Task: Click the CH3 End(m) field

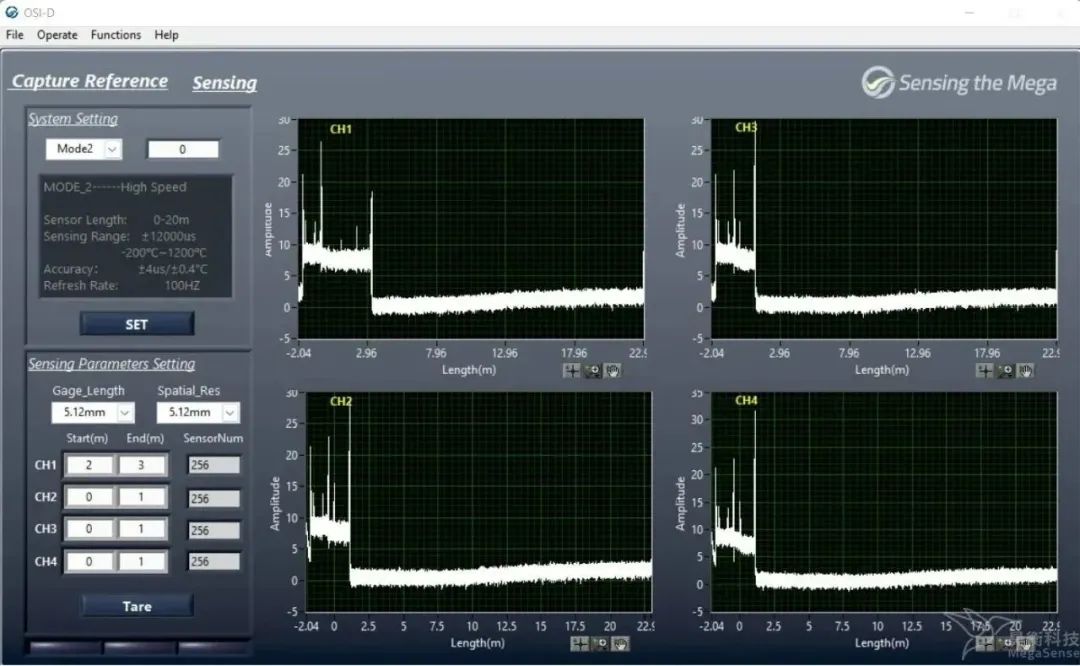Action: pyautogui.click(x=141, y=528)
